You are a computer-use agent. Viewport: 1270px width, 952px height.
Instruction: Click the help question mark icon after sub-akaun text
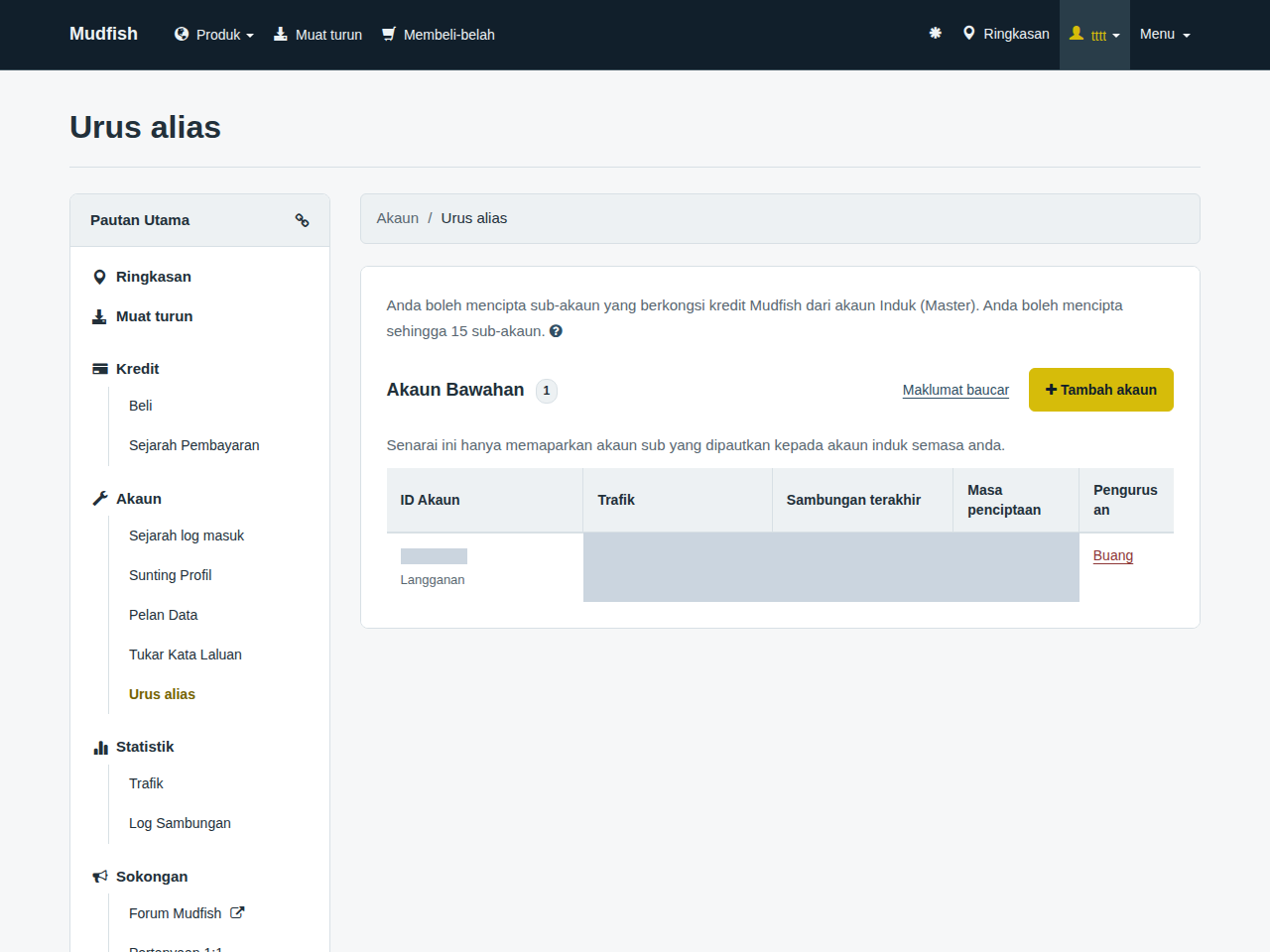[x=556, y=331]
